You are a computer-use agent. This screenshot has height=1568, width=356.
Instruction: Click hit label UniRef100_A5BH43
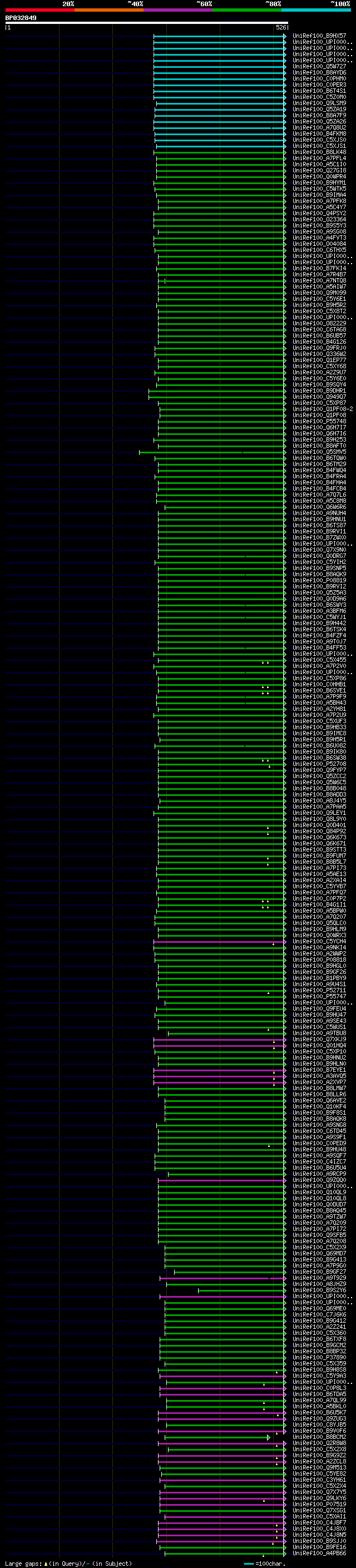[319, 703]
